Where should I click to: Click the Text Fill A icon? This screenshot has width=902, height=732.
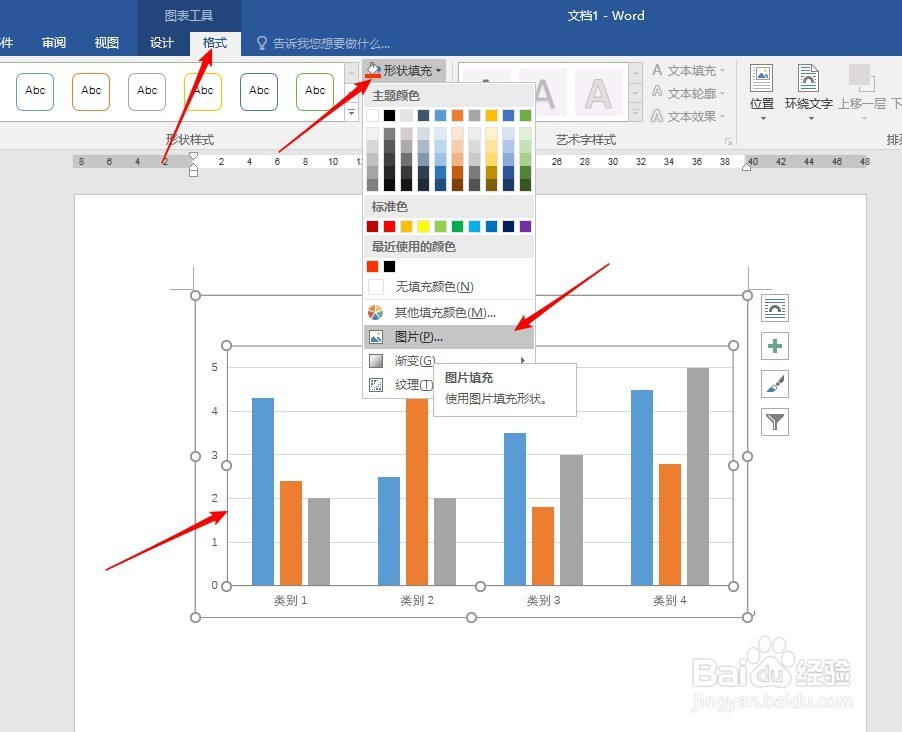click(657, 70)
